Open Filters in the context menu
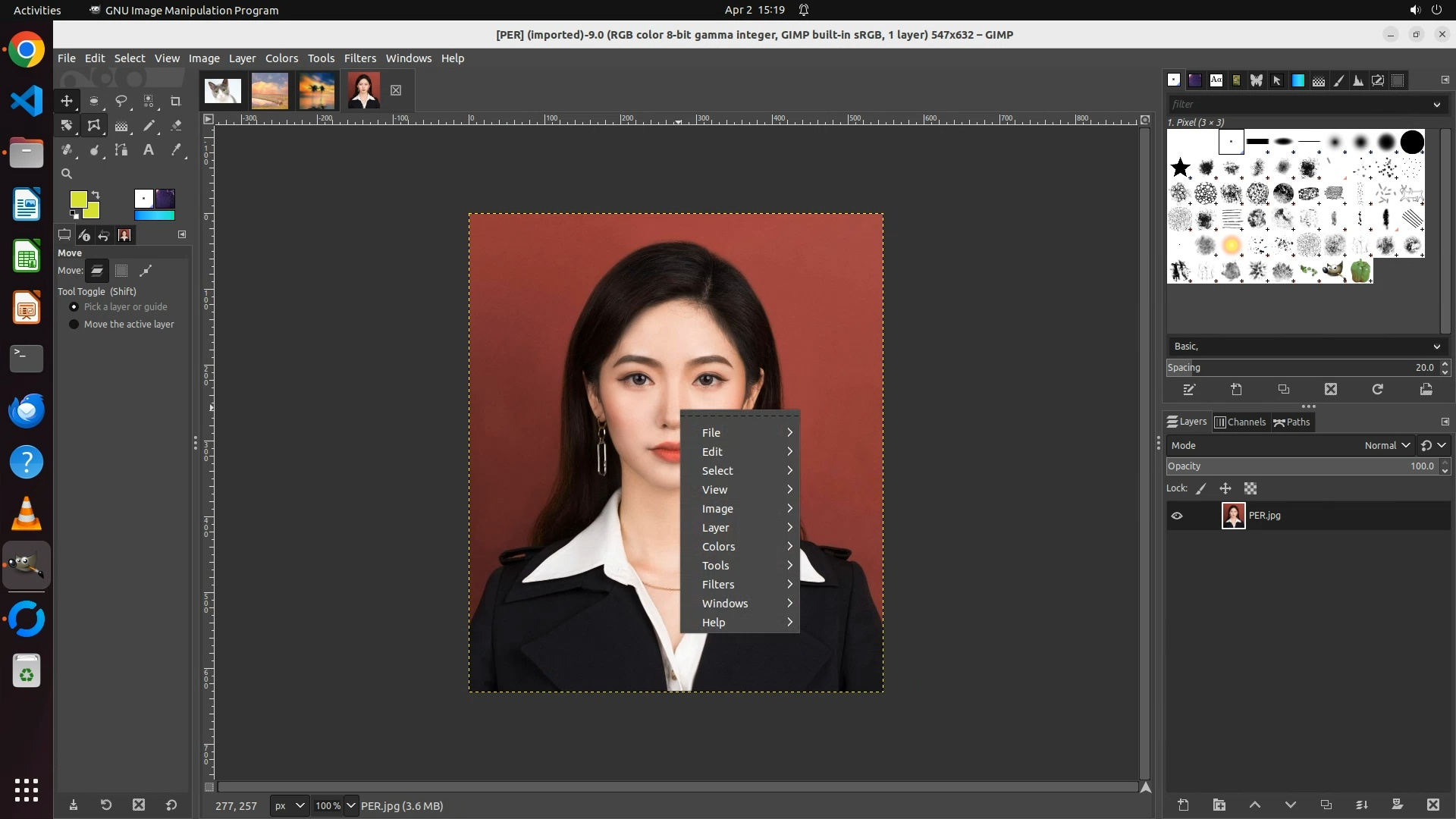 pyautogui.click(x=718, y=585)
